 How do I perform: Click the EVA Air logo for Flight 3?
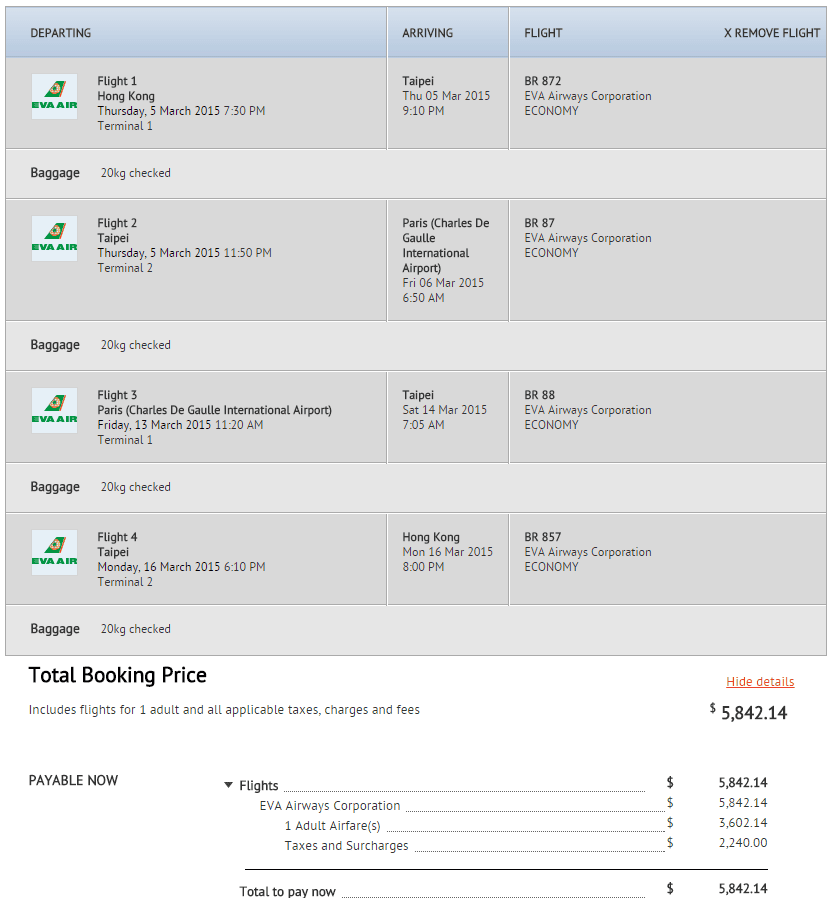click(x=54, y=411)
